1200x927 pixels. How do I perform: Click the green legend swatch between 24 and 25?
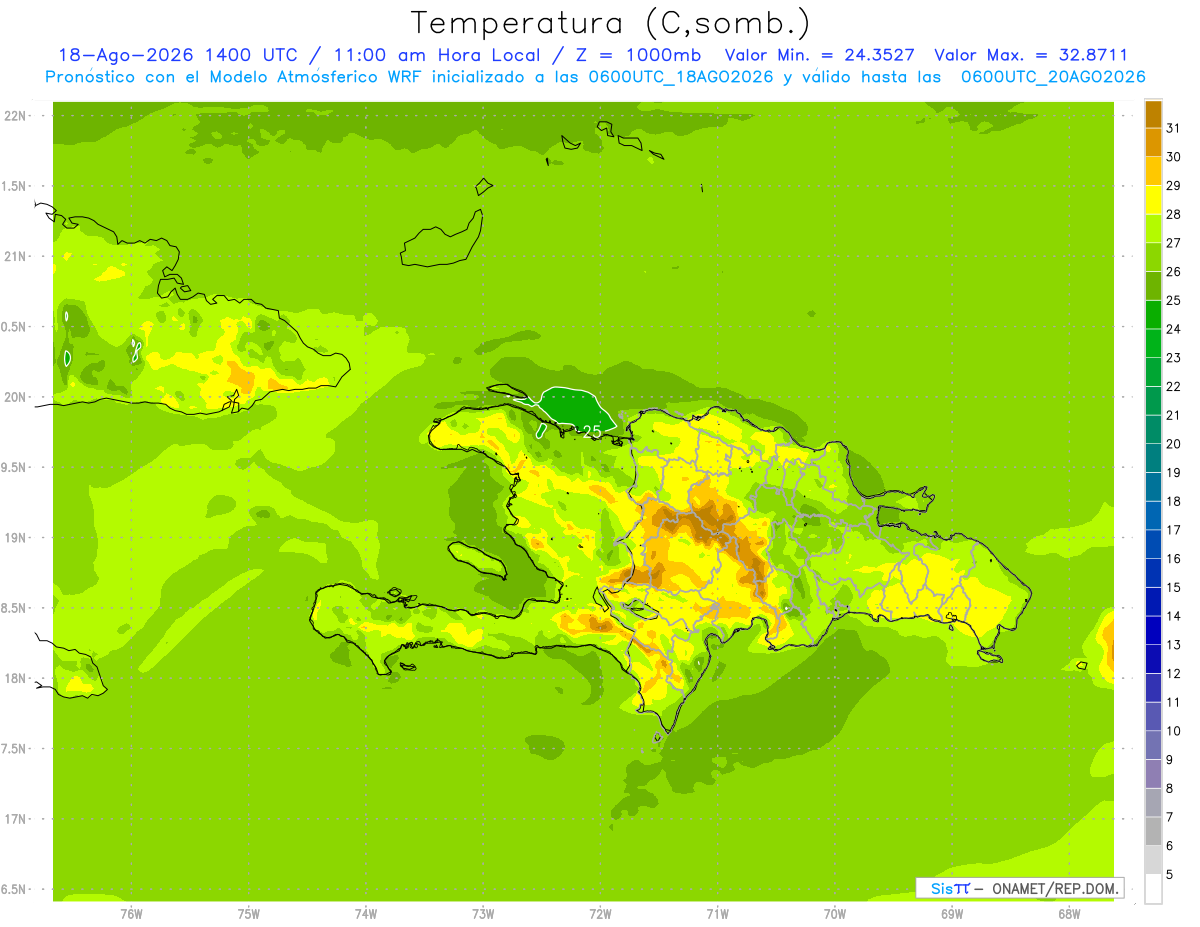click(x=1153, y=315)
